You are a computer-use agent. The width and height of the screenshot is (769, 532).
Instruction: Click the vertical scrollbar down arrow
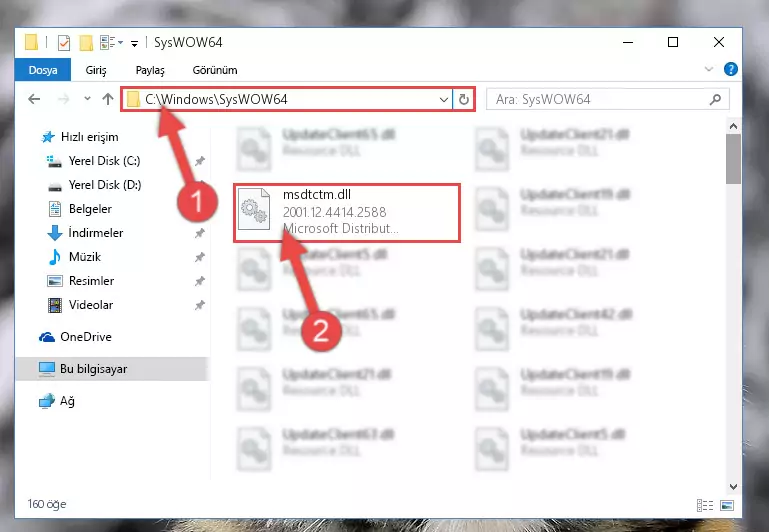(733, 487)
